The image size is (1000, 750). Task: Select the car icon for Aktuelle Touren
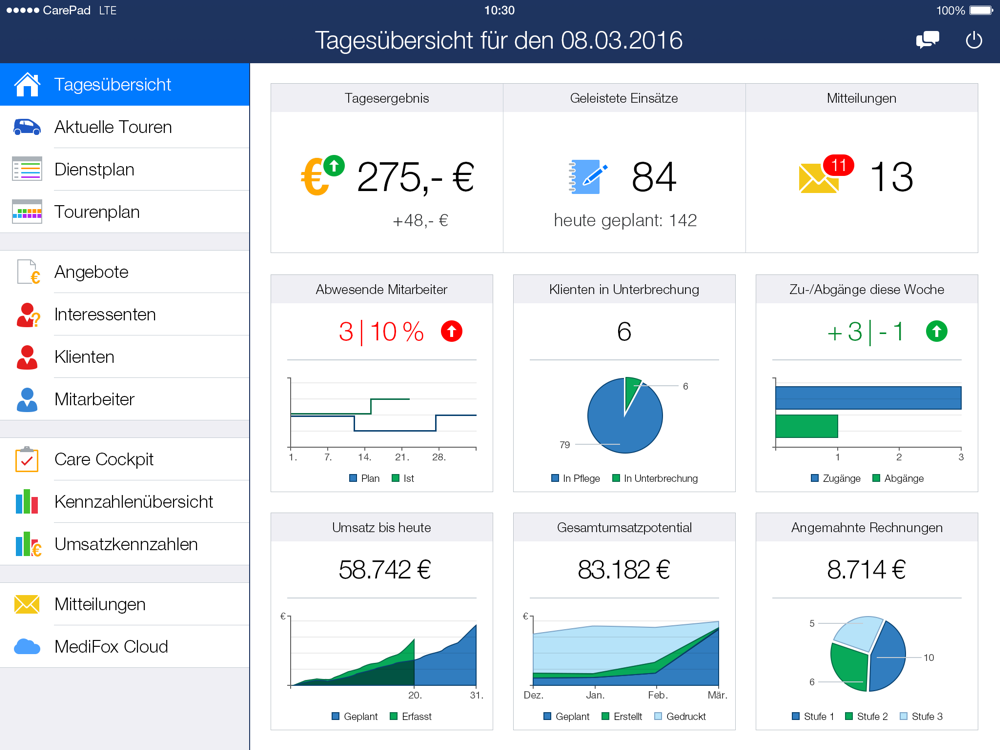point(27,127)
